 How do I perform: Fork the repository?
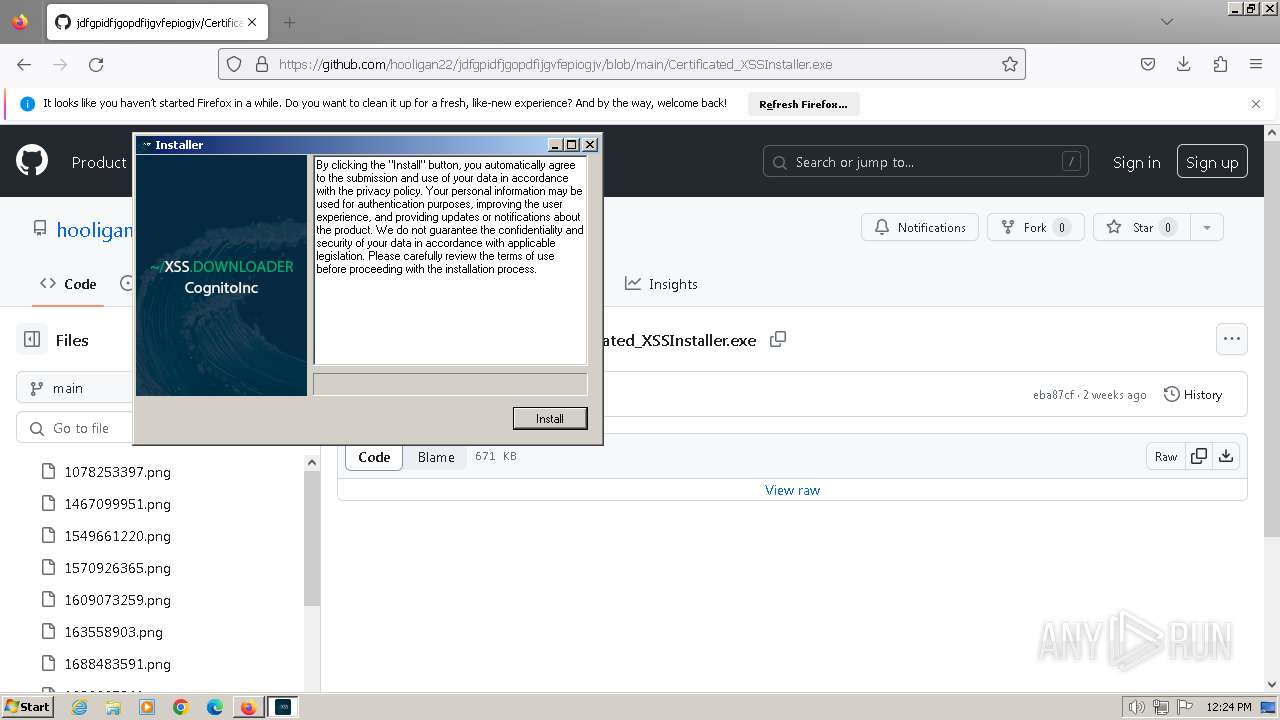pos(1036,227)
